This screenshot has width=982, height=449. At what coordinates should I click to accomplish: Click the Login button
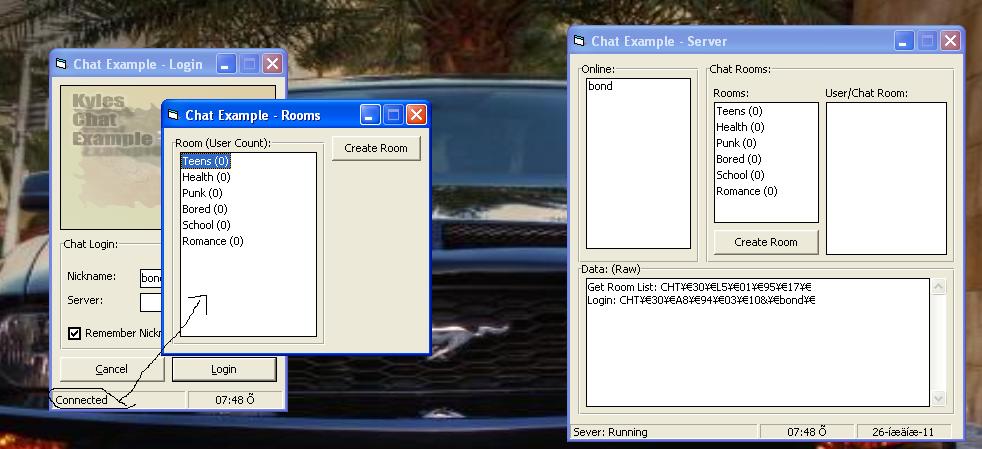(x=224, y=369)
